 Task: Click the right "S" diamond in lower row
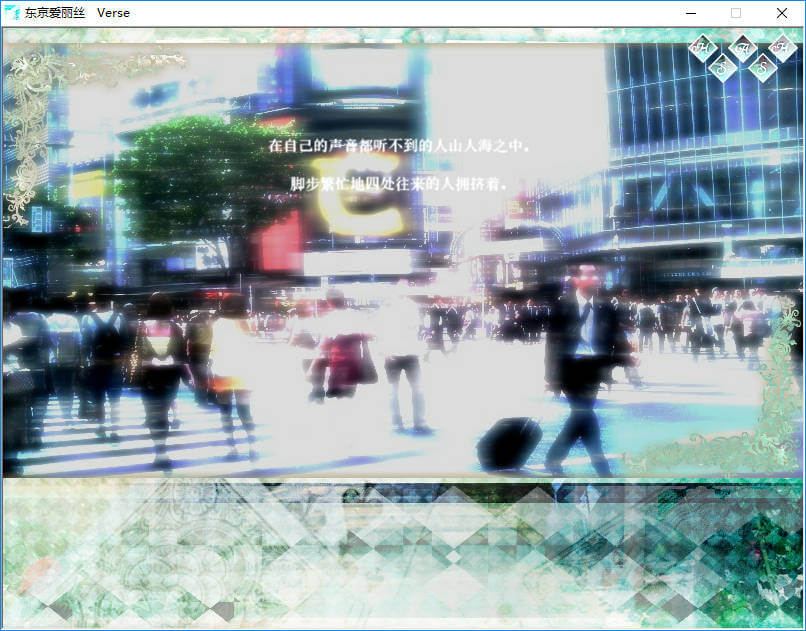[761, 67]
